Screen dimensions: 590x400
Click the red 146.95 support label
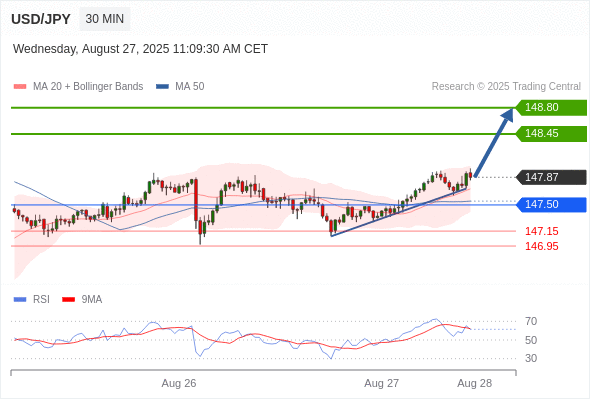pos(541,246)
